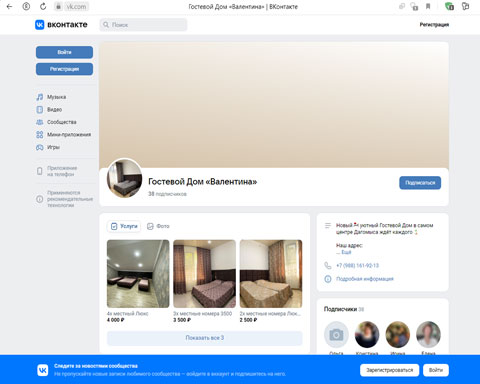
Task: Open the green shield protection icon
Action: tap(449, 6)
